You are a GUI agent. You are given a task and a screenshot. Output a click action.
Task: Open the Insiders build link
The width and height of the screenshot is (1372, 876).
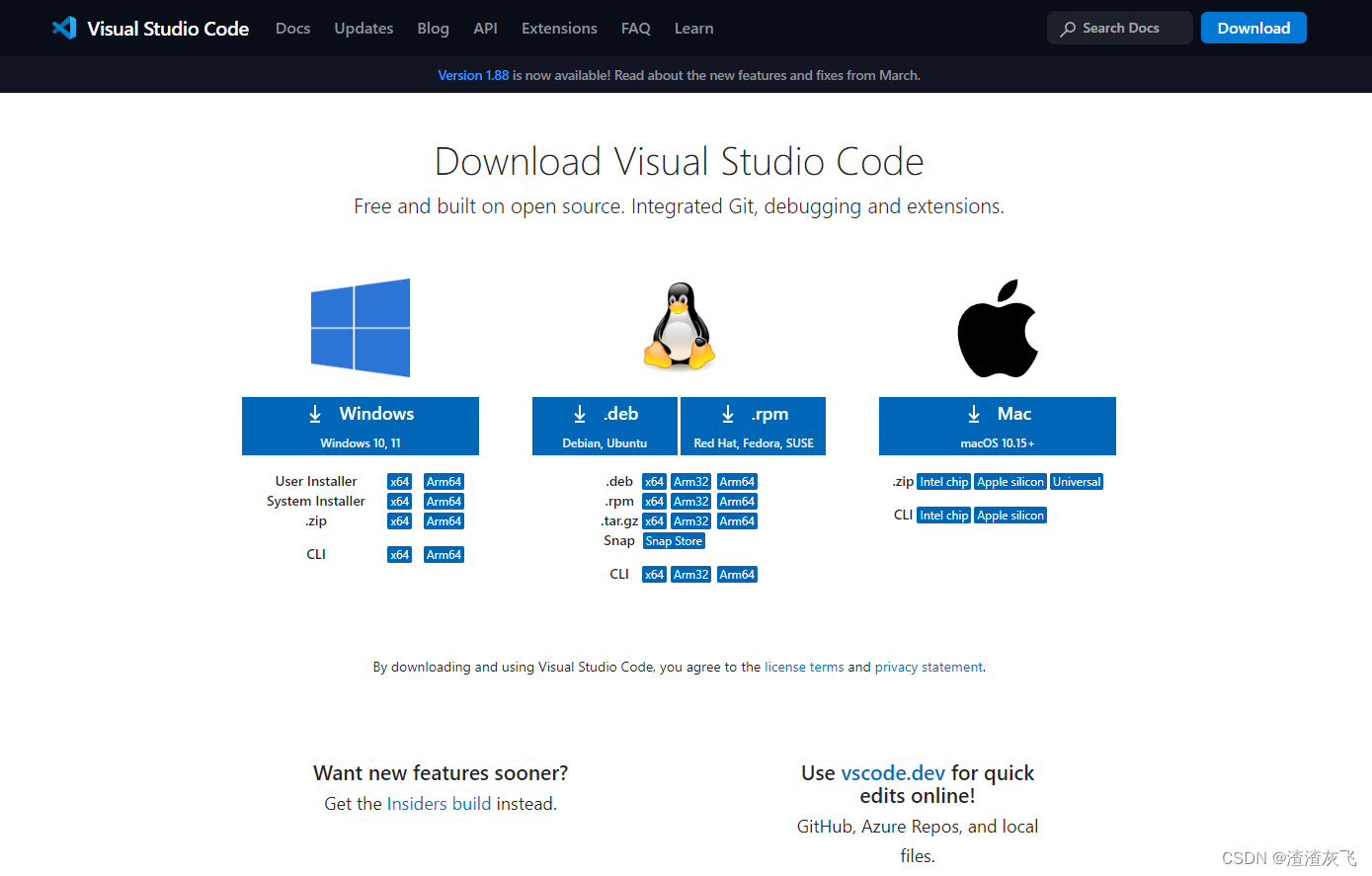coord(439,804)
